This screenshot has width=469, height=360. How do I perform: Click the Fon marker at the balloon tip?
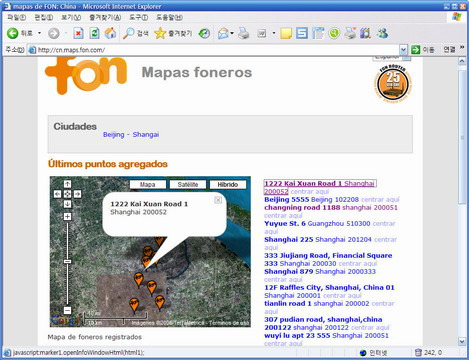(146, 262)
